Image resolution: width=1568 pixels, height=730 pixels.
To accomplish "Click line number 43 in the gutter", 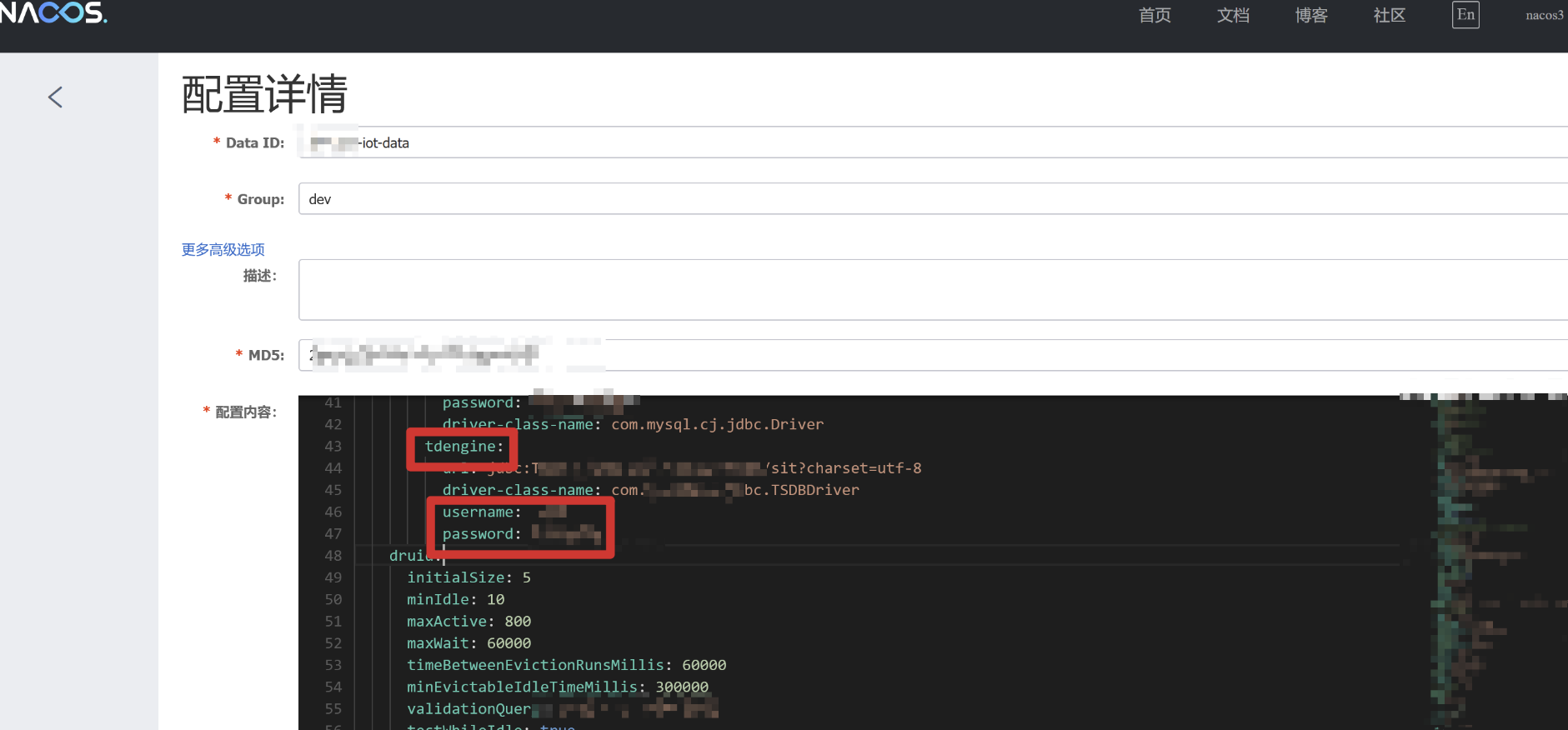I will (x=333, y=446).
